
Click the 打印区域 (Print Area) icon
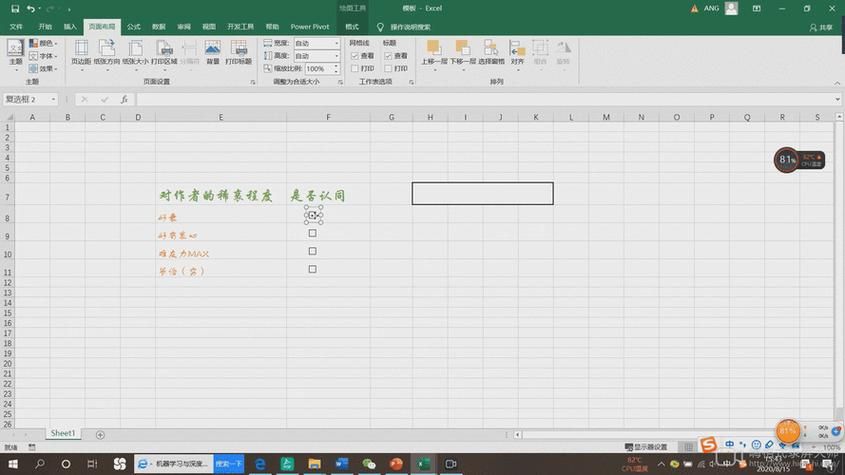click(x=162, y=50)
